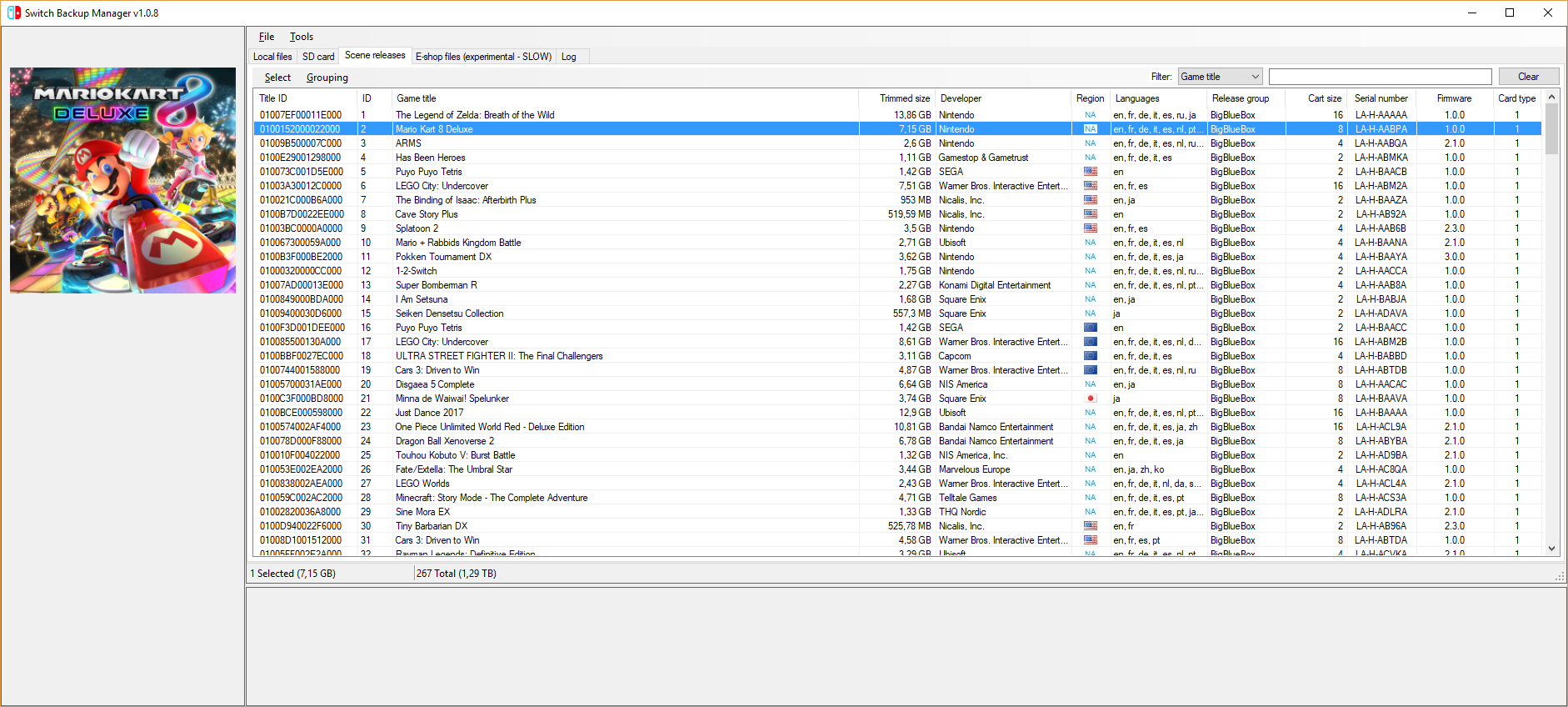
Task: Click the Japan flag in the Minna de Waiwai! Spelunker row
Action: tap(1090, 399)
